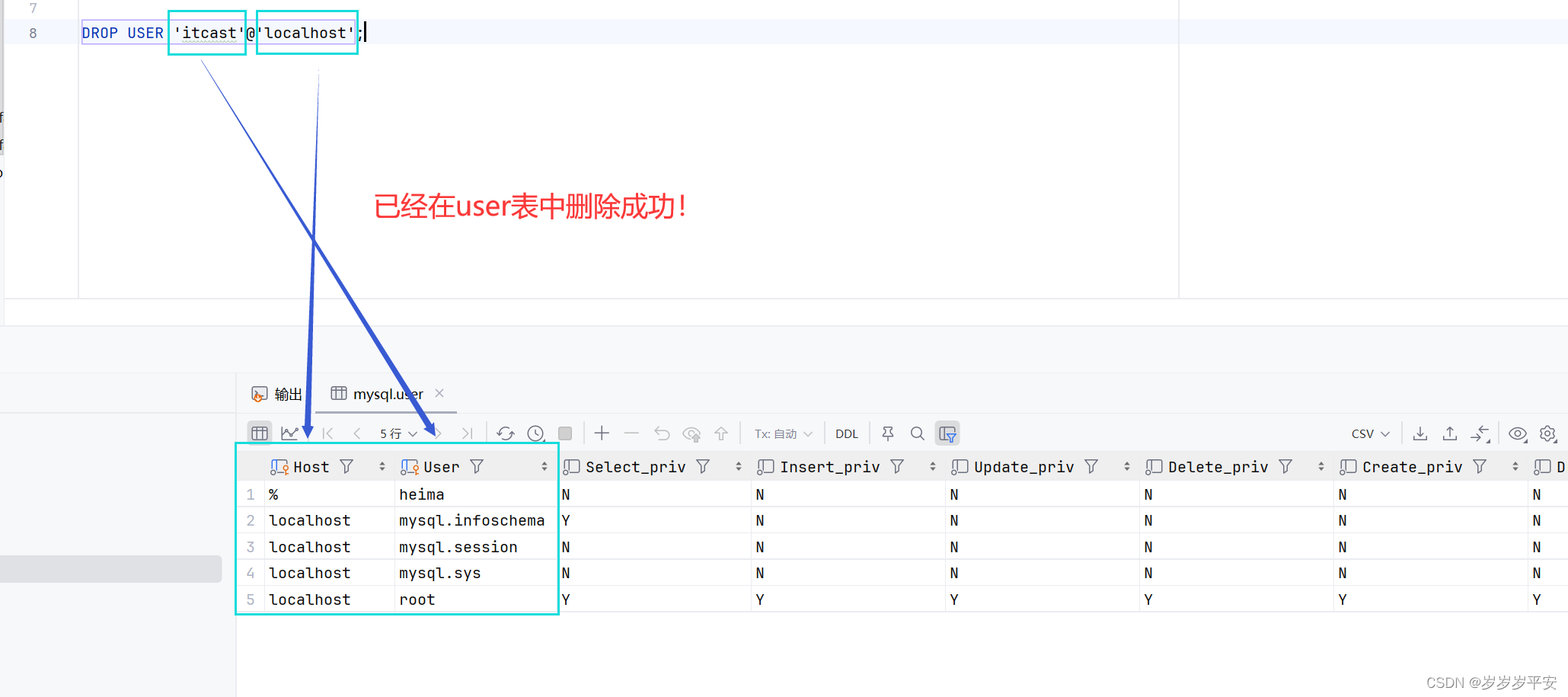Select the 'mysql.infoschema' user cell

click(x=476, y=520)
